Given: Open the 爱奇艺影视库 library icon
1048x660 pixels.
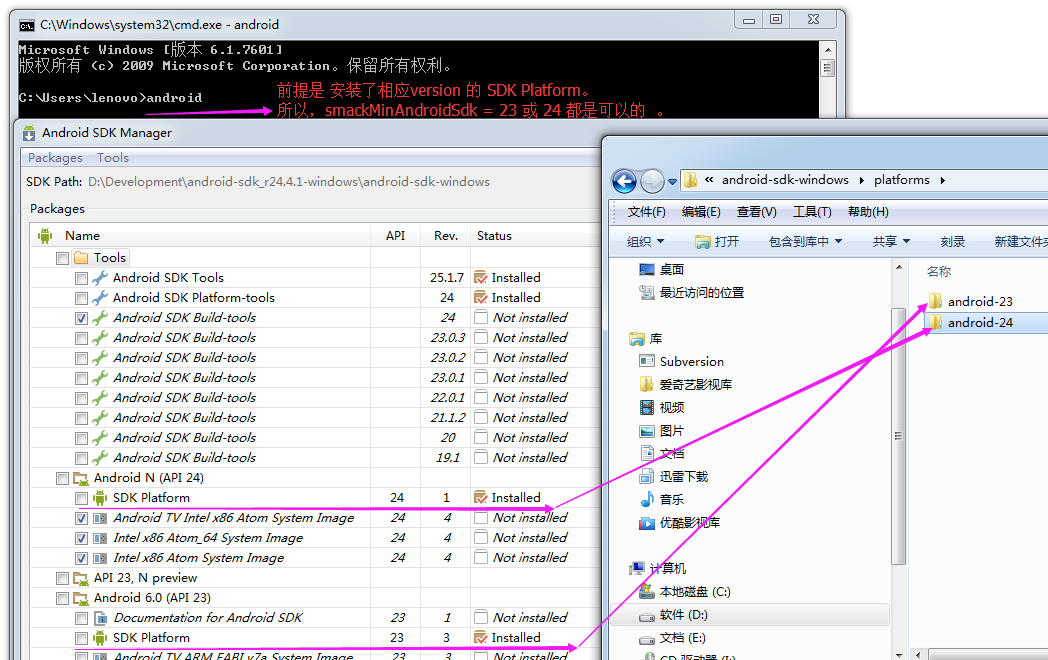Looking at the screenshot, I should click(x=646, y=384).
